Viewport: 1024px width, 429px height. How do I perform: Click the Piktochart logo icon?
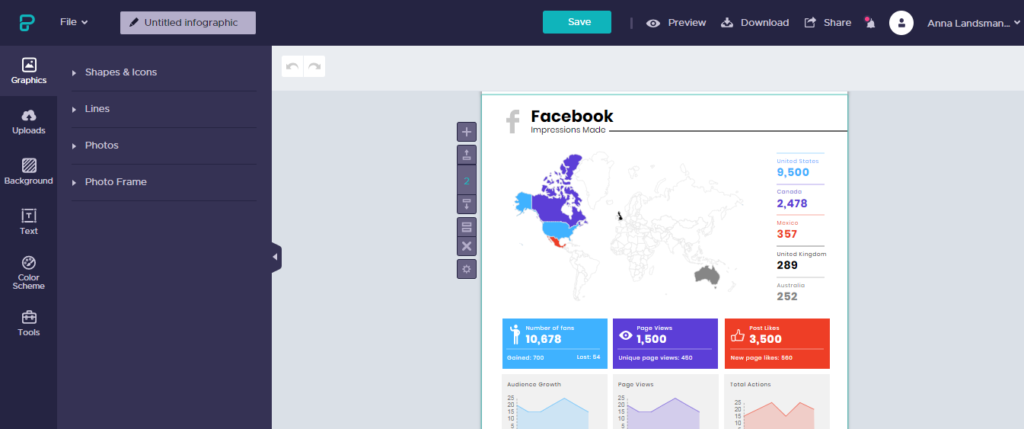[27, 22]
